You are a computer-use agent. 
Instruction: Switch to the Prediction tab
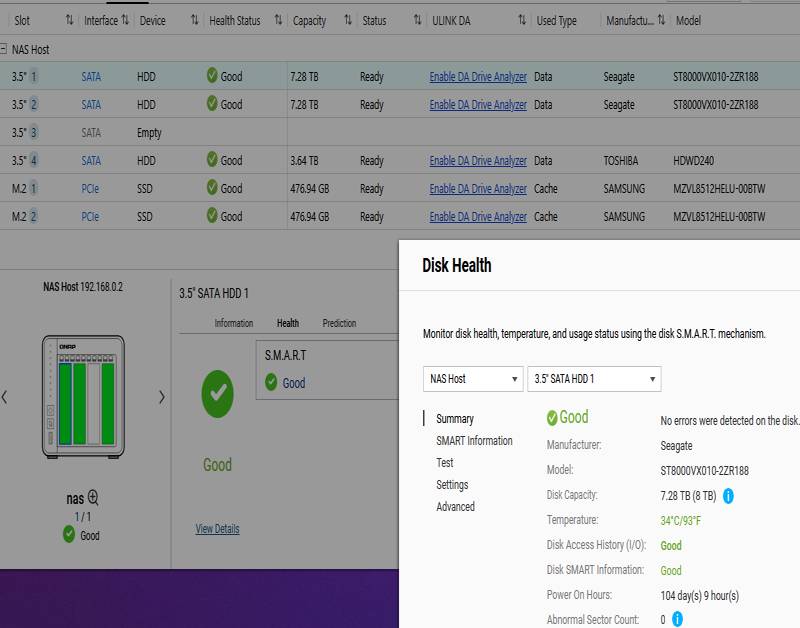pyautogui.click(x=339, y=323)
